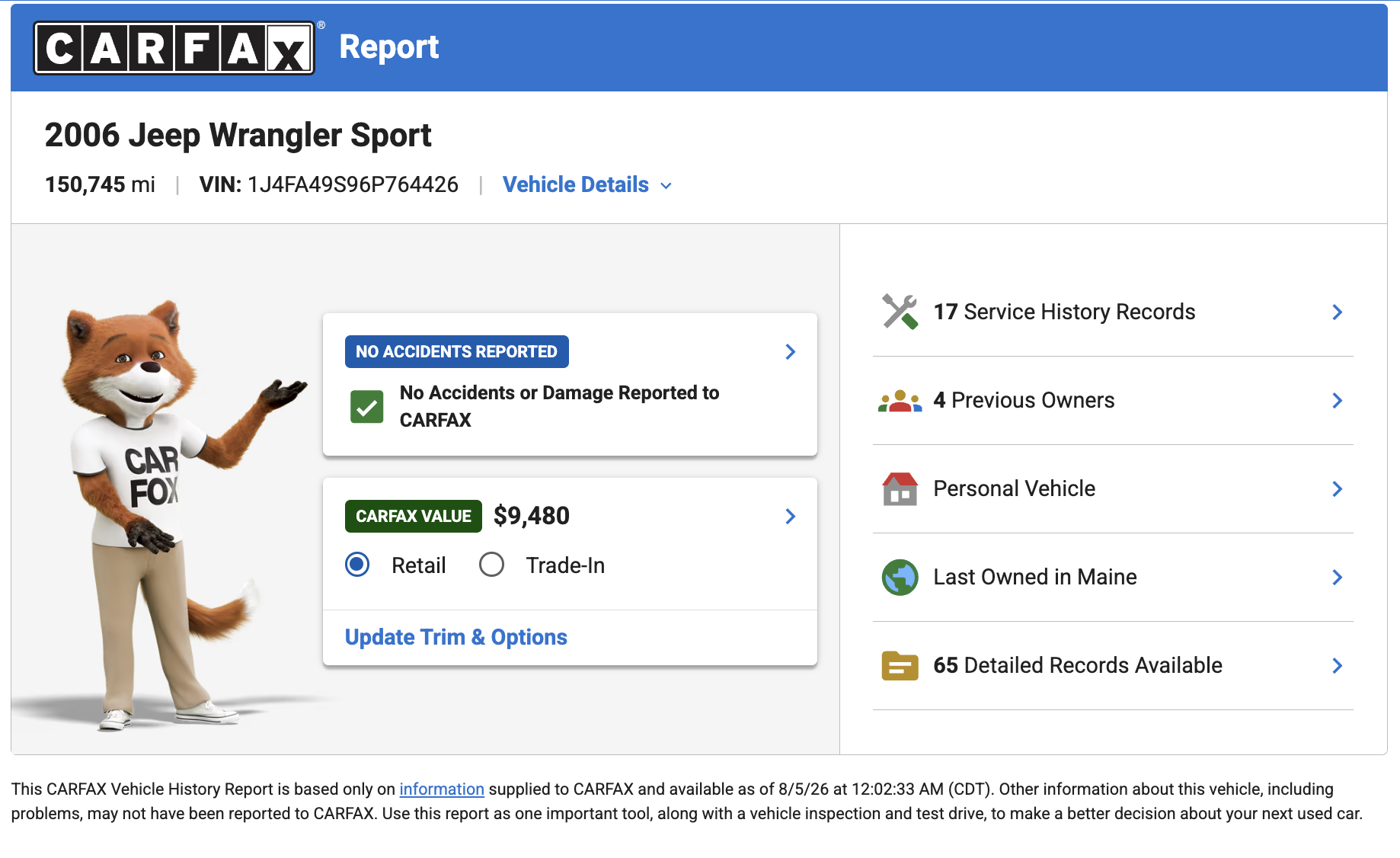
Task: Click the globe Last Owned icon
Action: pos(900,577)
